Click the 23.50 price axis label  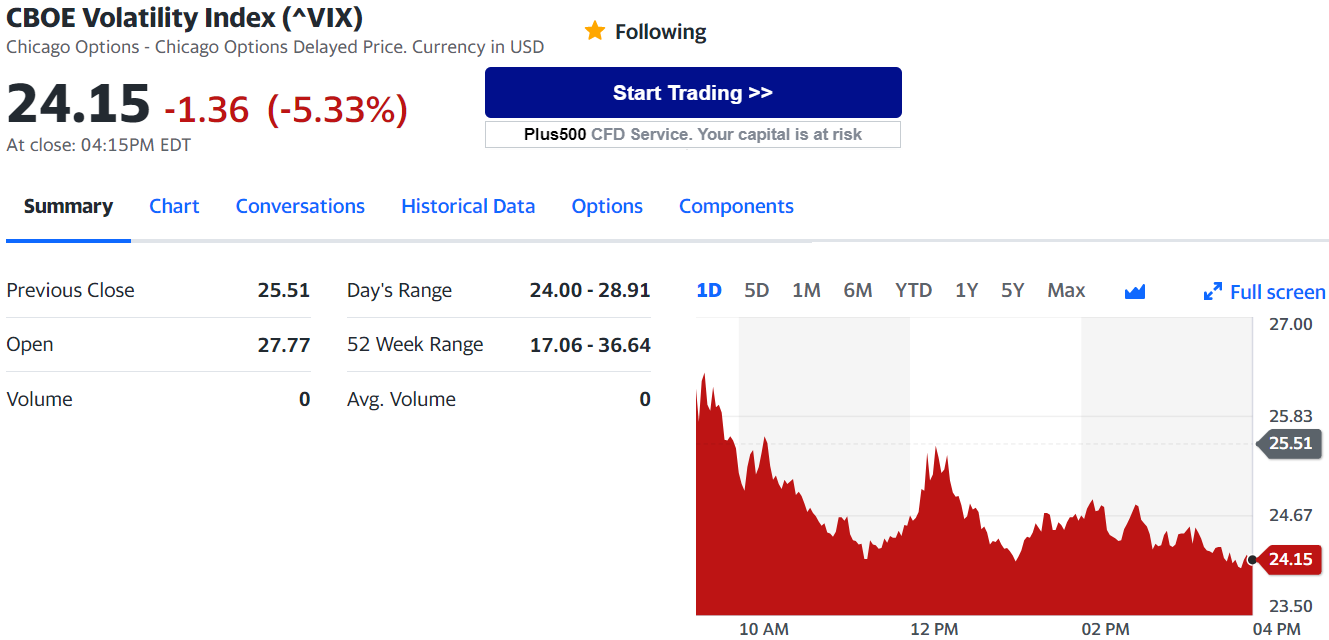[1290, 606]
